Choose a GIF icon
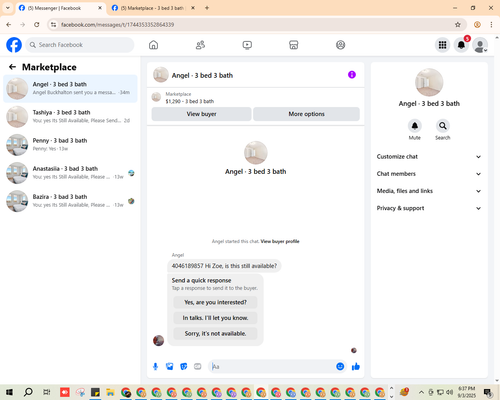This screenshot has height=400, width=500. [x=198, y=367]
